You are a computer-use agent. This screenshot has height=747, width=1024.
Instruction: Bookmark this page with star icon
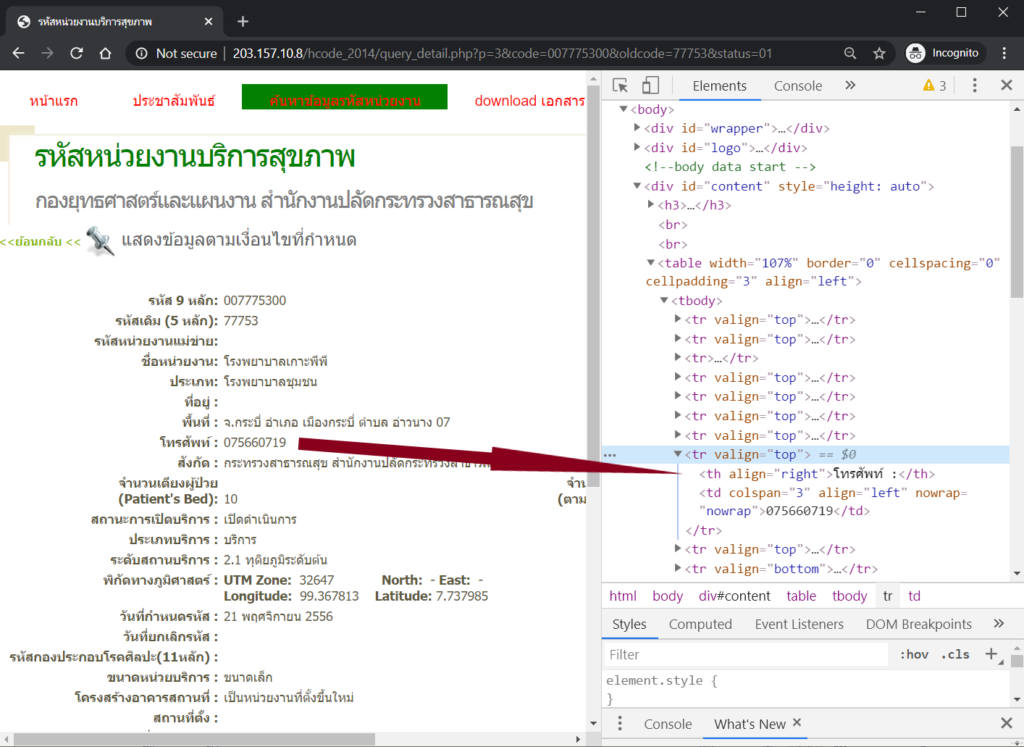[x=879, y=53]
